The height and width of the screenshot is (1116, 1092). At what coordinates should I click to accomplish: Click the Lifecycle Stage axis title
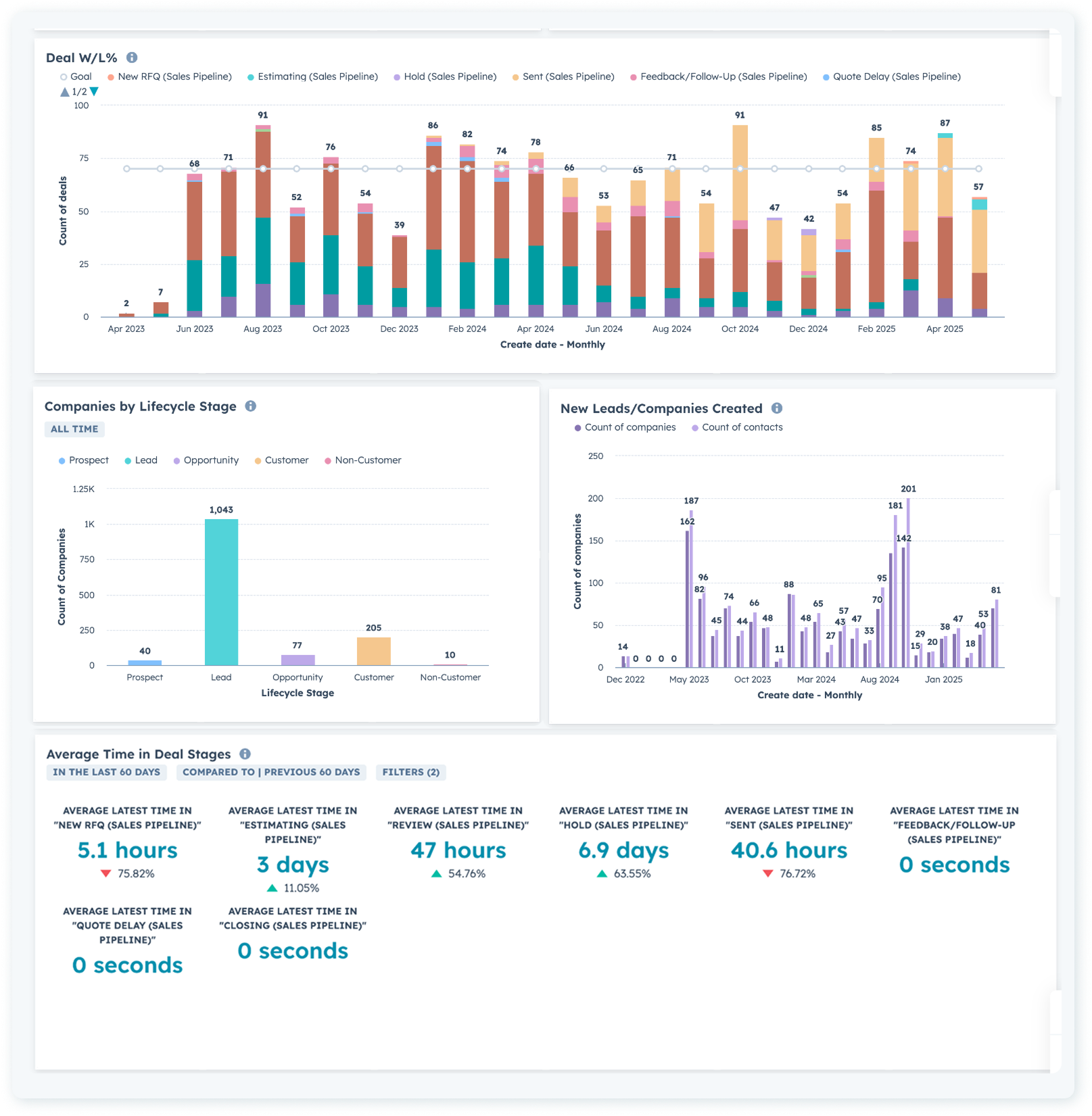click(x=298, y=693)
